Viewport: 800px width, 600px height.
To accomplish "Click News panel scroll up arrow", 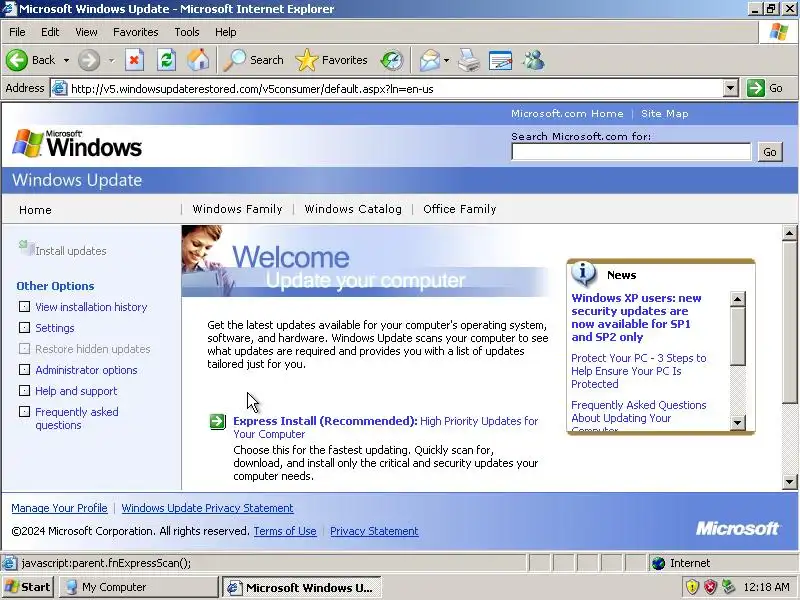I will point(737,299).
